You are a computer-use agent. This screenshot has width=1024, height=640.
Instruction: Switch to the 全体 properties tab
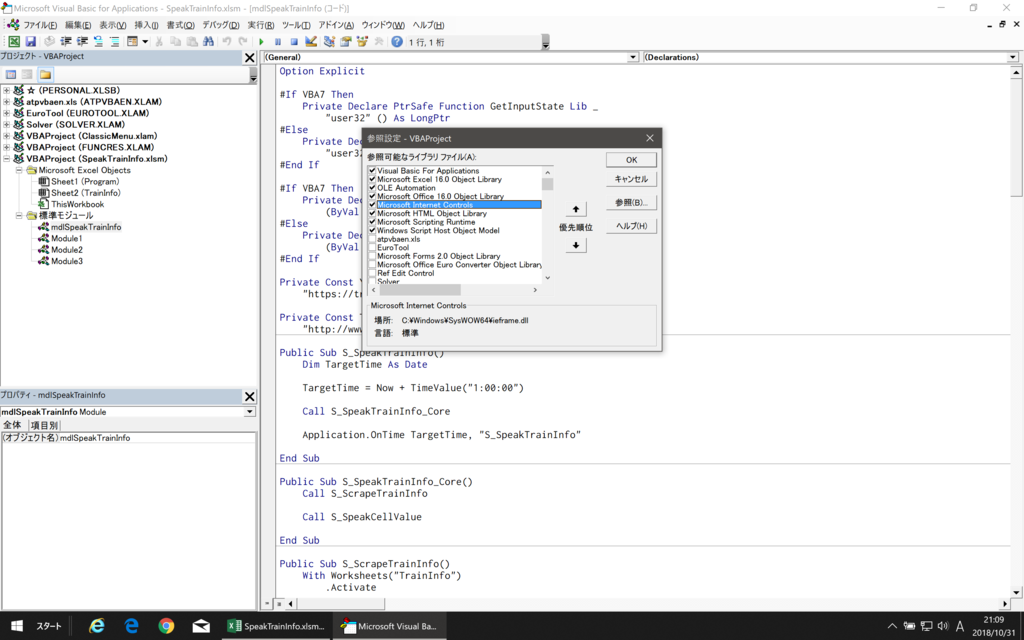[x=12, y=425]
